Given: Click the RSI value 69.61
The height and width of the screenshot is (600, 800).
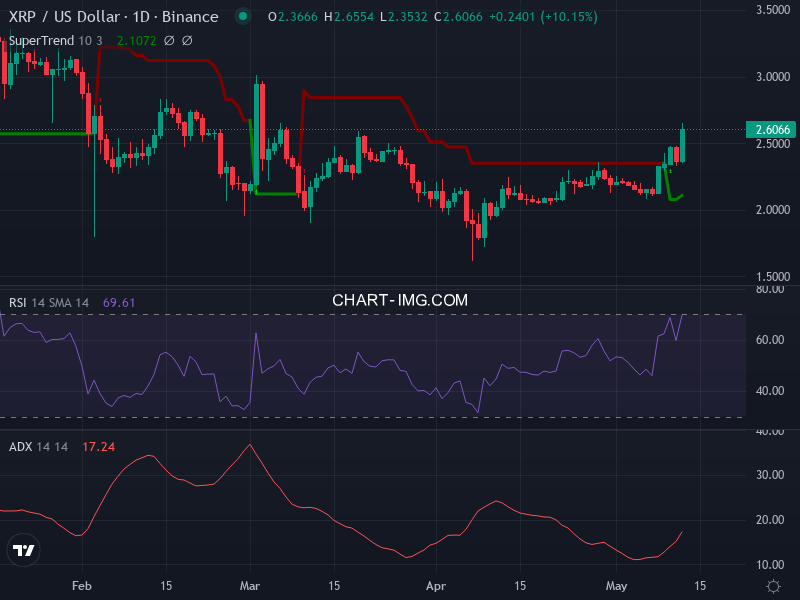Looking at the screenshot, I should (119, 303).
